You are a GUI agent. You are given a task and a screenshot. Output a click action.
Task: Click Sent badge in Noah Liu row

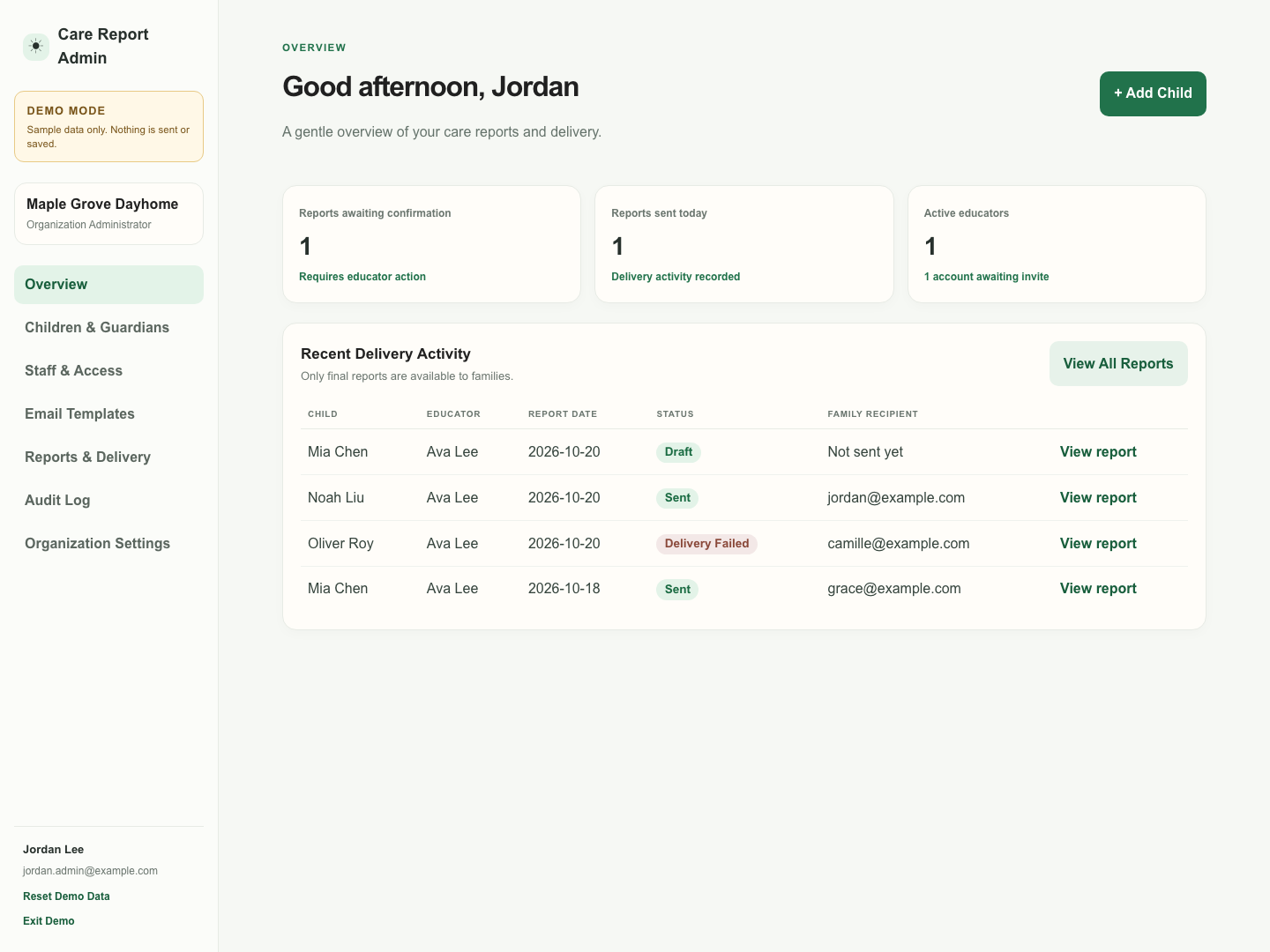pos(677,498)
